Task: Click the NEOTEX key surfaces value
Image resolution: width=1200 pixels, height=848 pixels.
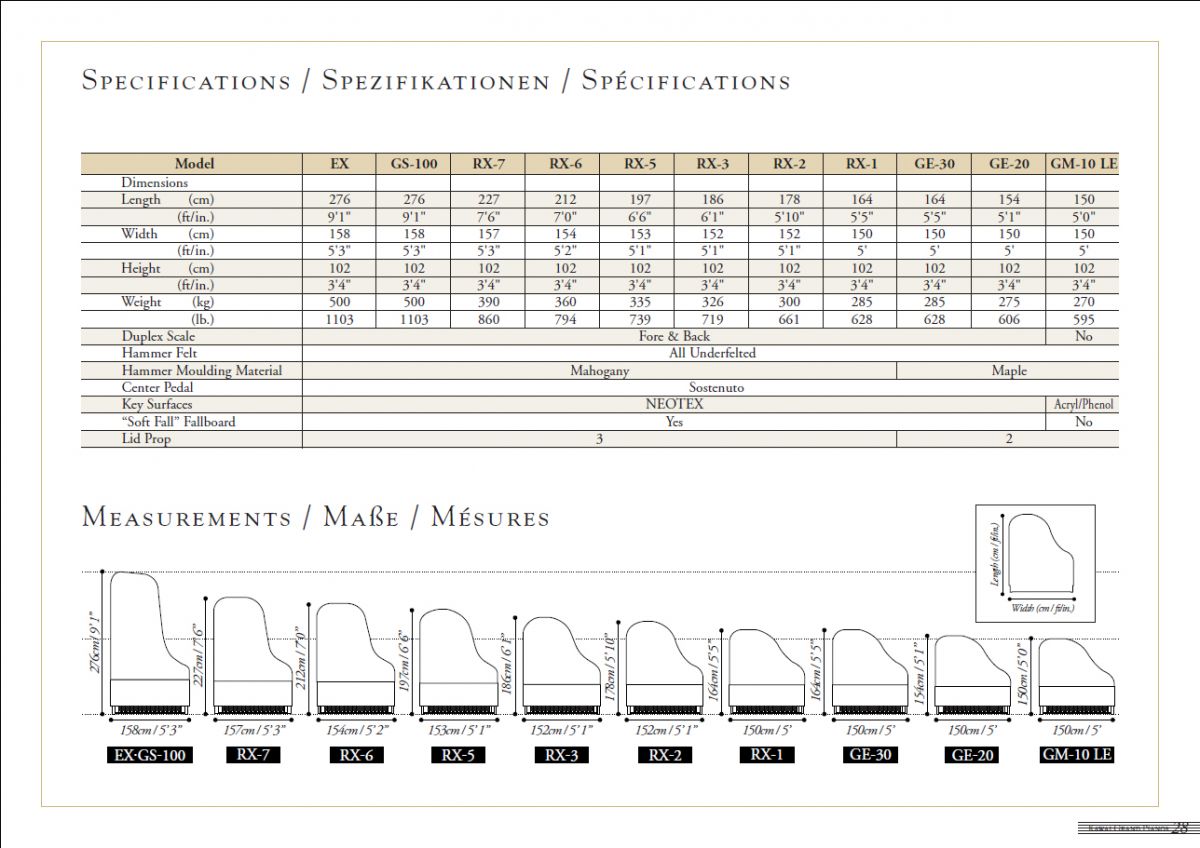Action: pos(675,404)
